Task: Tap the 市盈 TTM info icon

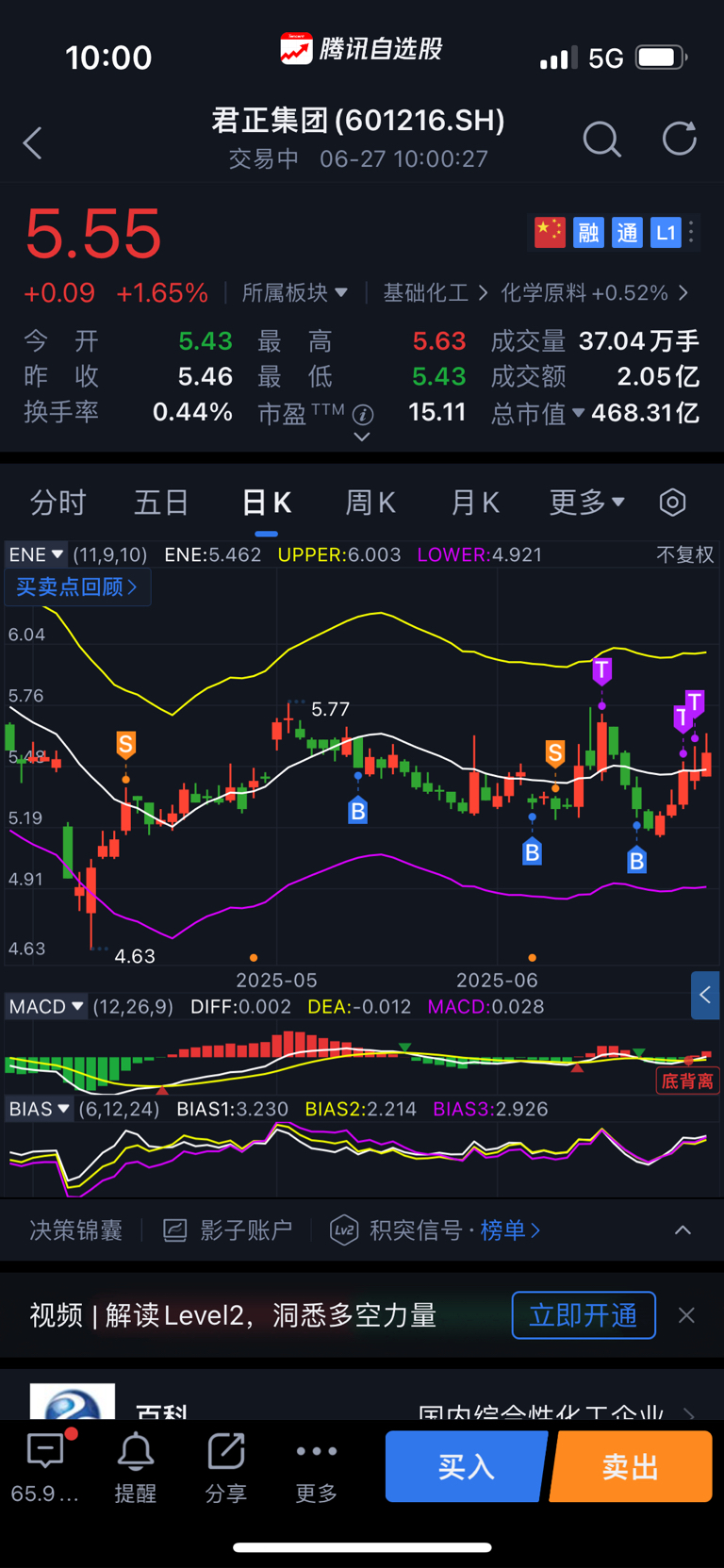Action: [x=363, y=414]
